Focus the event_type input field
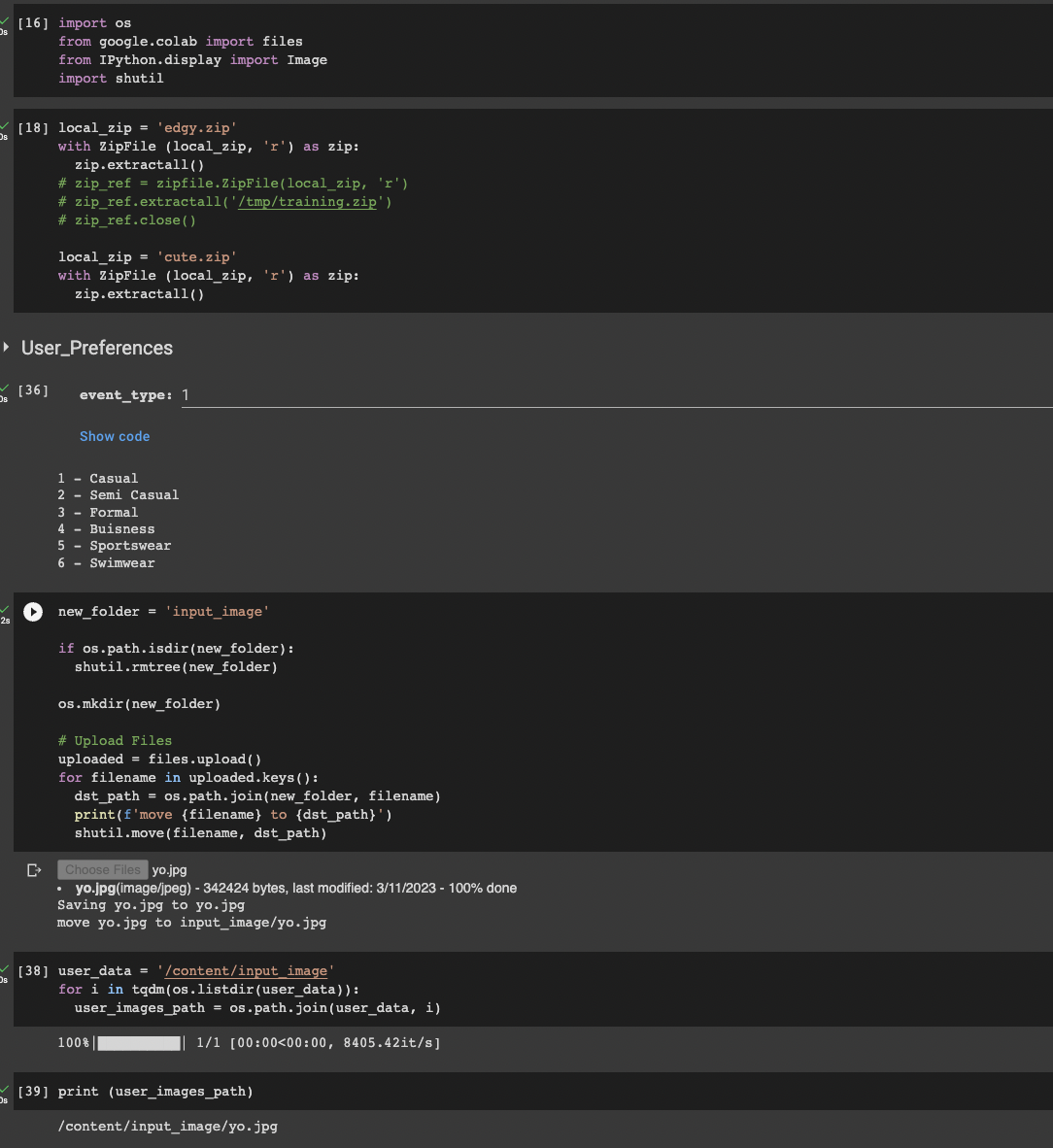1053x1148 pixels. 617,395
